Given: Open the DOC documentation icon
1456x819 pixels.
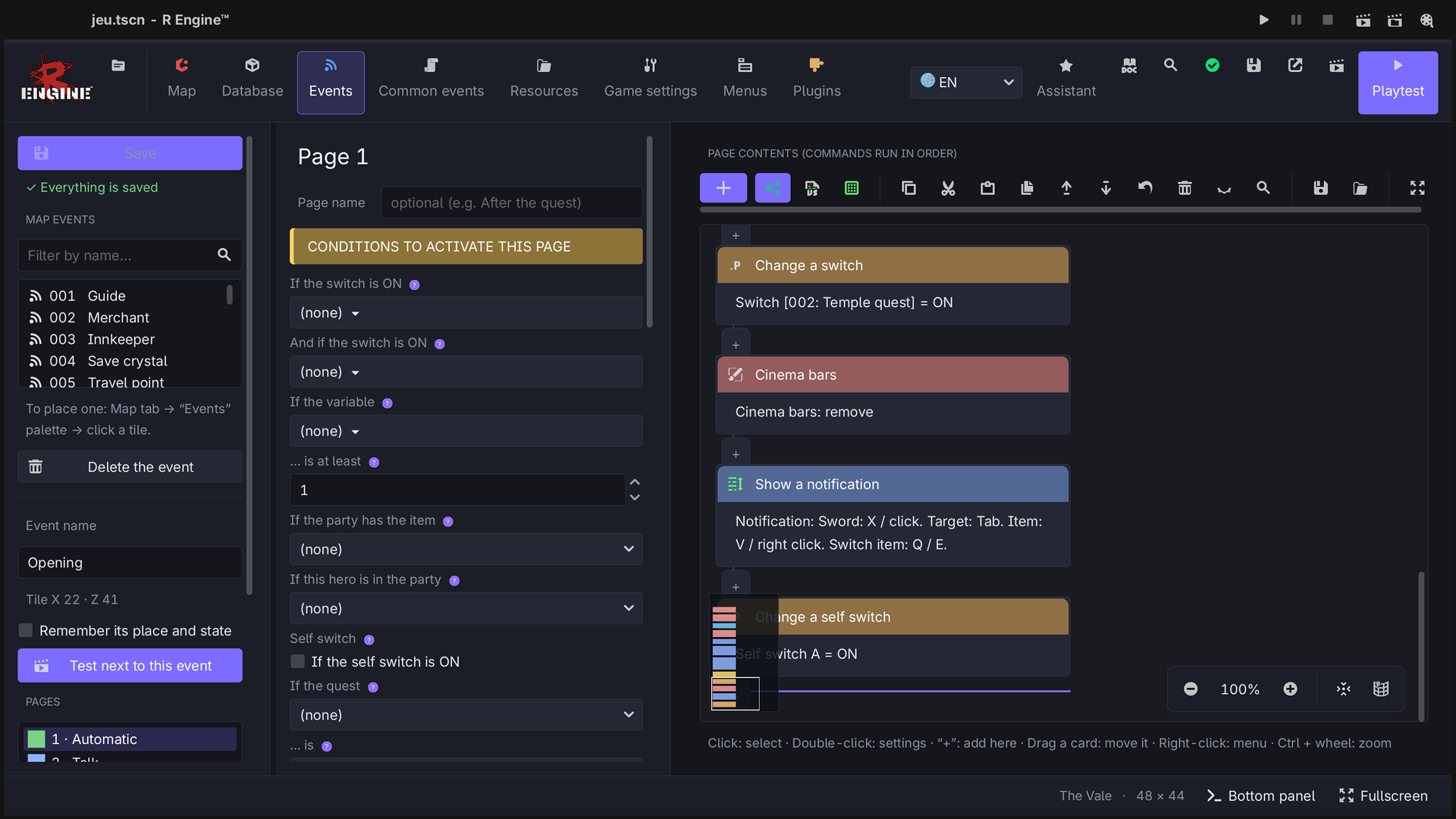Looking at the screenshot, I should [x=1129, y=66].
